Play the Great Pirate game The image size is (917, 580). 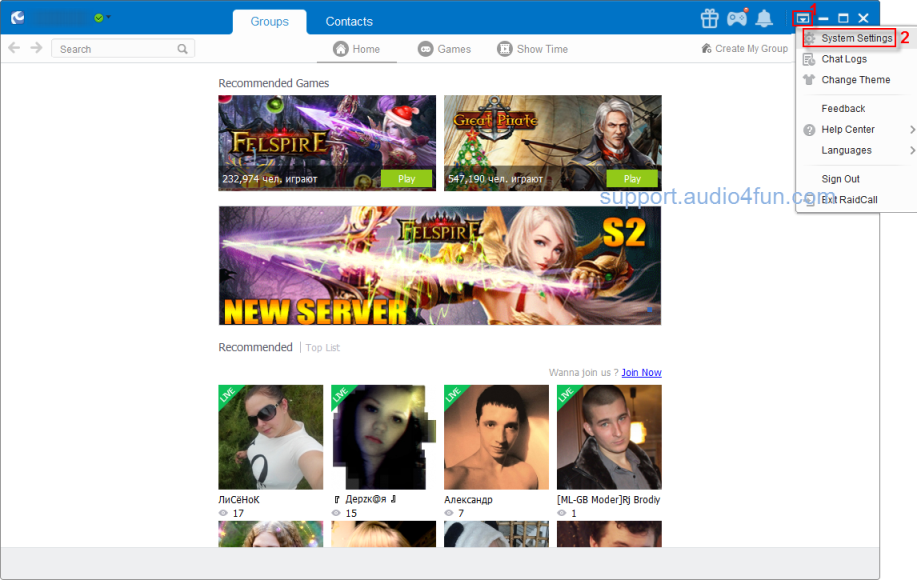pos(632,179)
